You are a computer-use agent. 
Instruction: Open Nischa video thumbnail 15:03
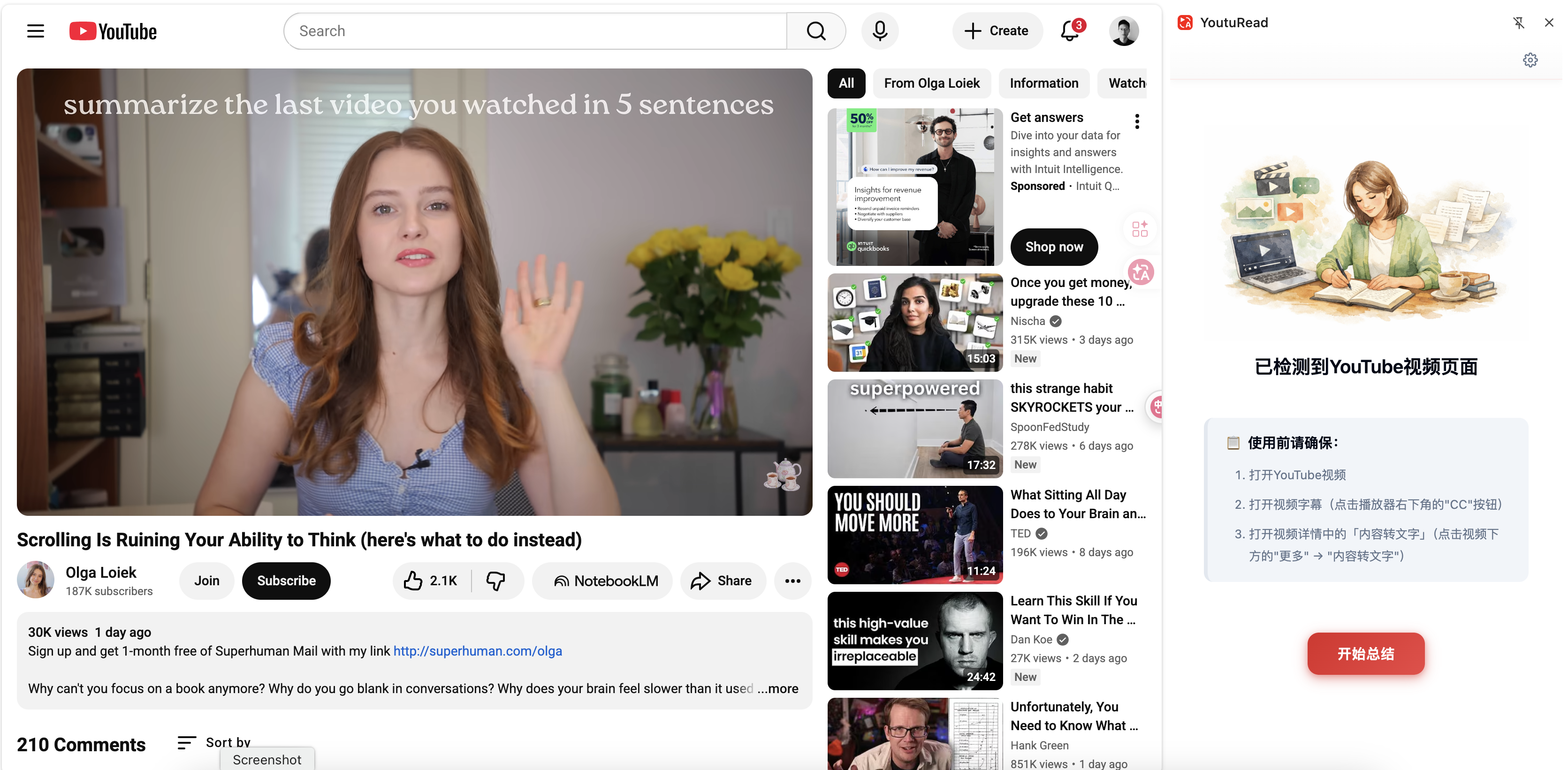[915, 322]
